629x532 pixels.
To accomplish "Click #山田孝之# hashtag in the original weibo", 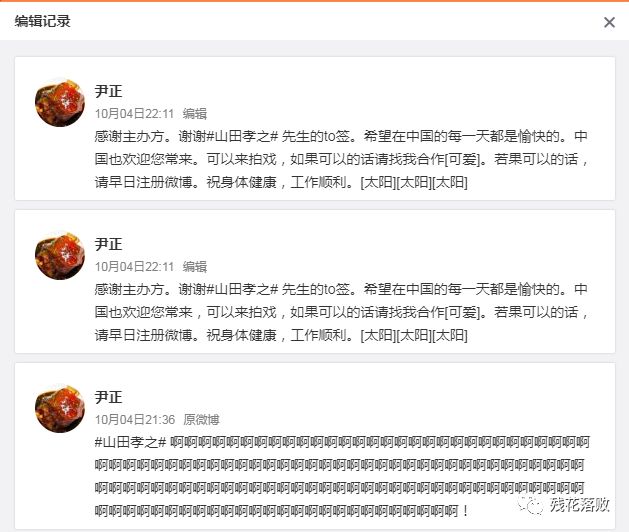I will pos(130,442).
